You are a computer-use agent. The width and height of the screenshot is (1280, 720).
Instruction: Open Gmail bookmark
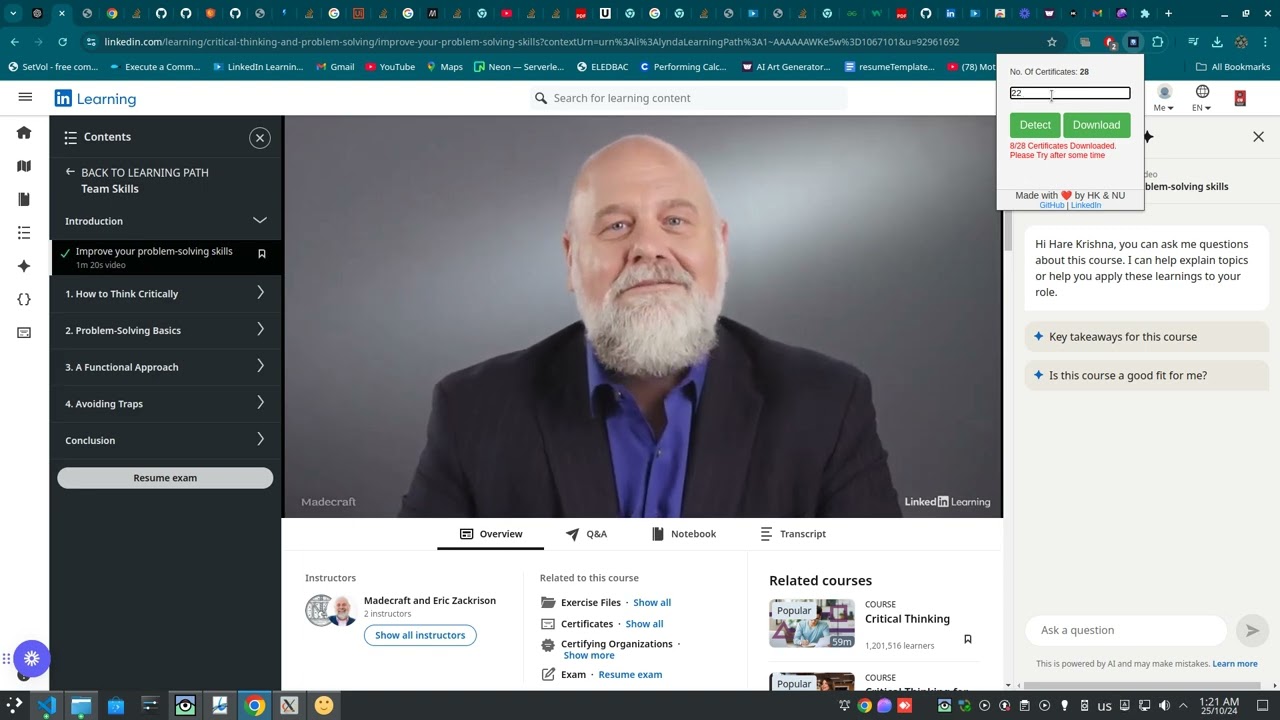click(x=334, y=67)
